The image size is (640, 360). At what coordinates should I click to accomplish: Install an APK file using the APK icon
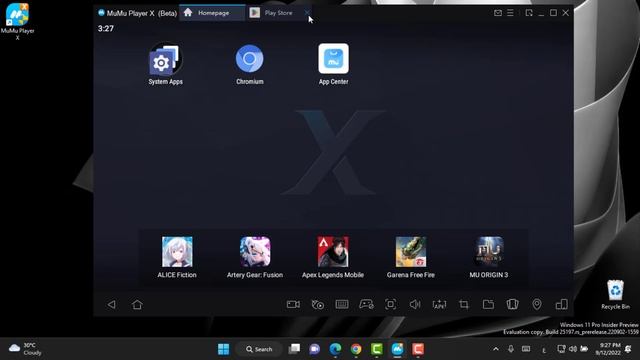[439, 304]
